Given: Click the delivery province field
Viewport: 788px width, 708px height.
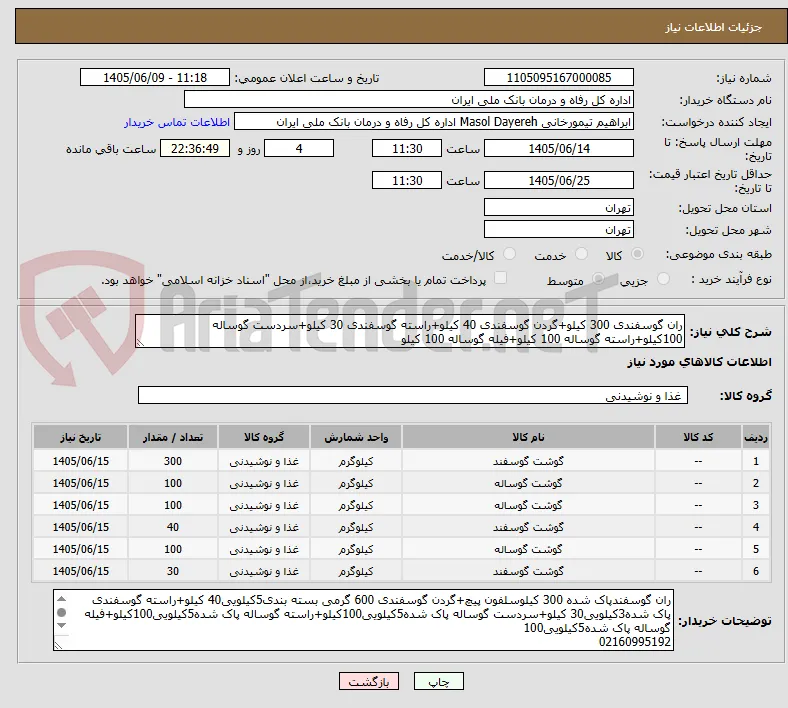Looking at the screenshot, I should point(559,207).
